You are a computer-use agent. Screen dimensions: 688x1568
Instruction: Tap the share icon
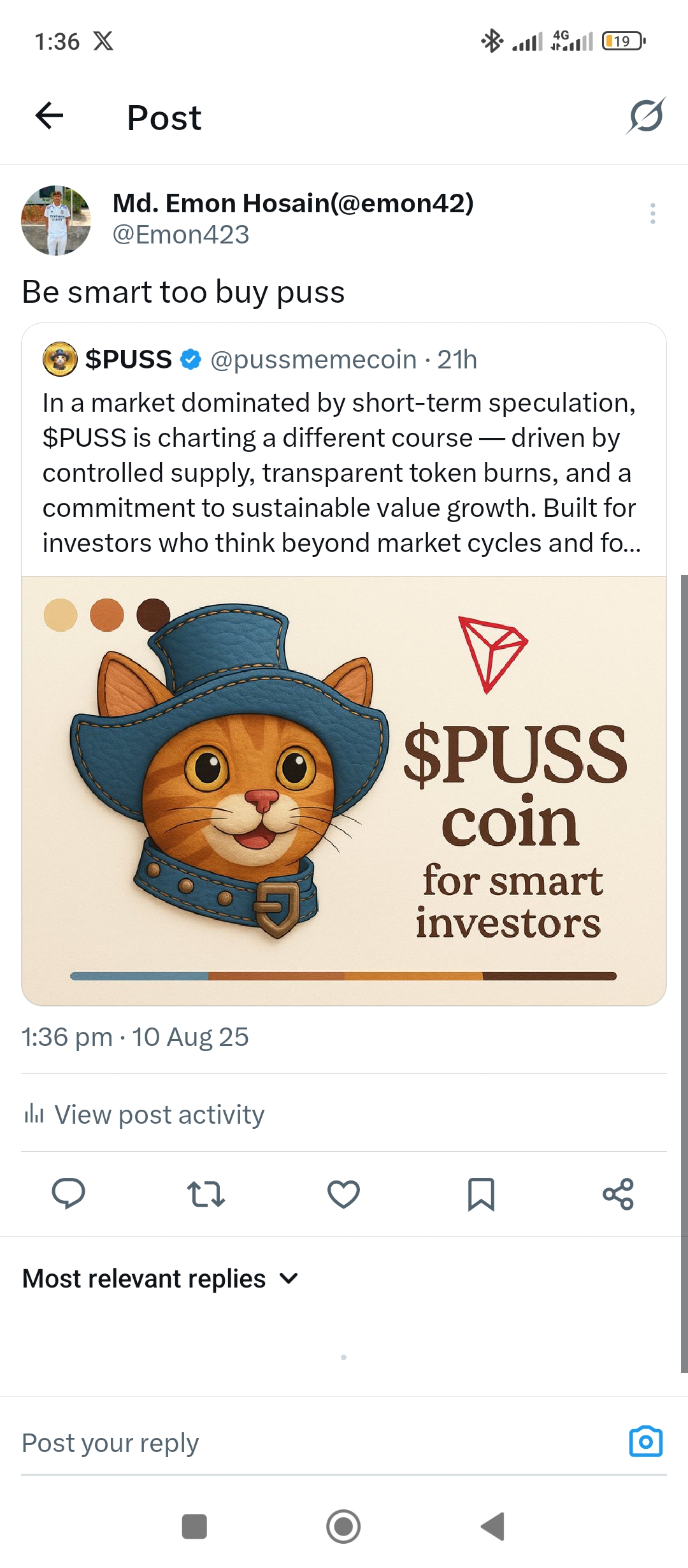click(618, 1194)
